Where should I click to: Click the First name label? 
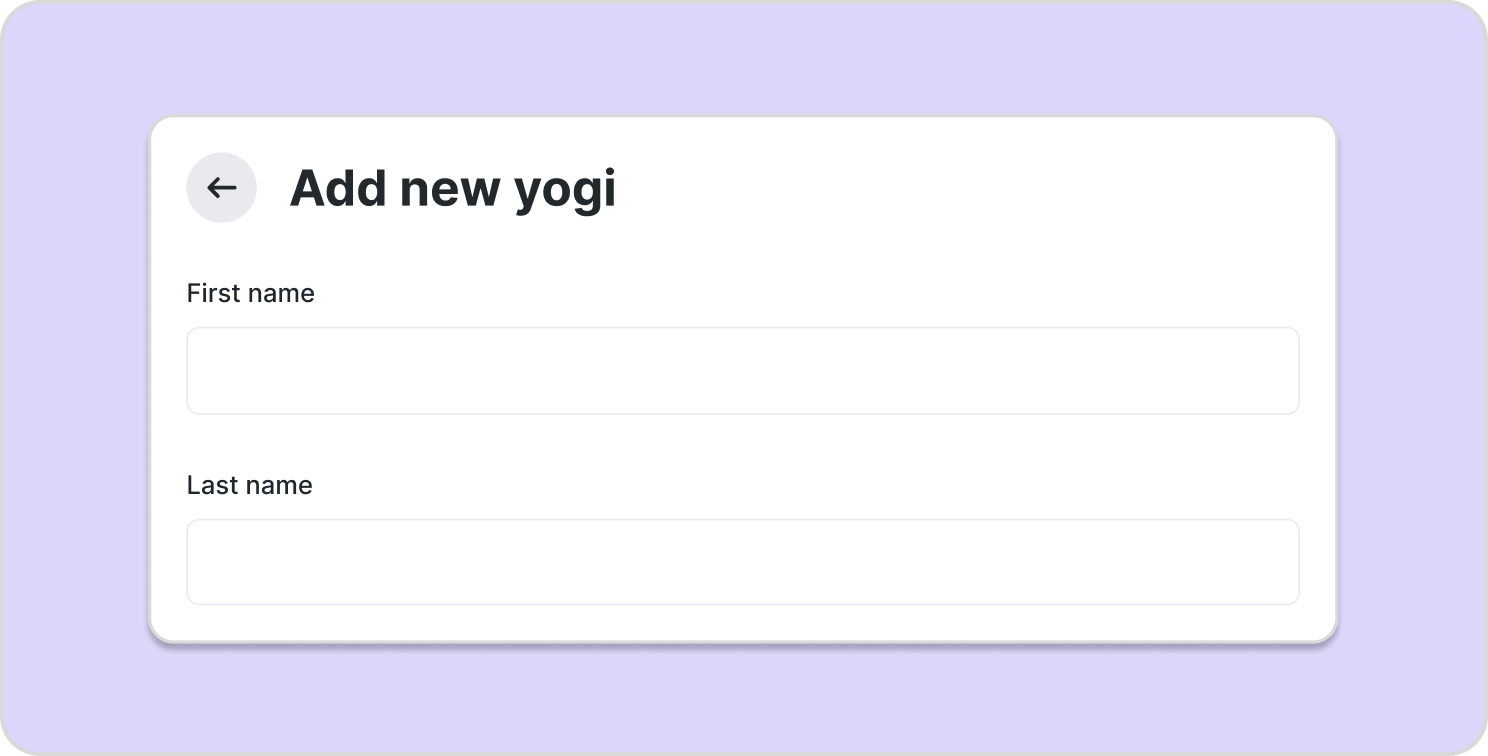click(x=250, y=293)
